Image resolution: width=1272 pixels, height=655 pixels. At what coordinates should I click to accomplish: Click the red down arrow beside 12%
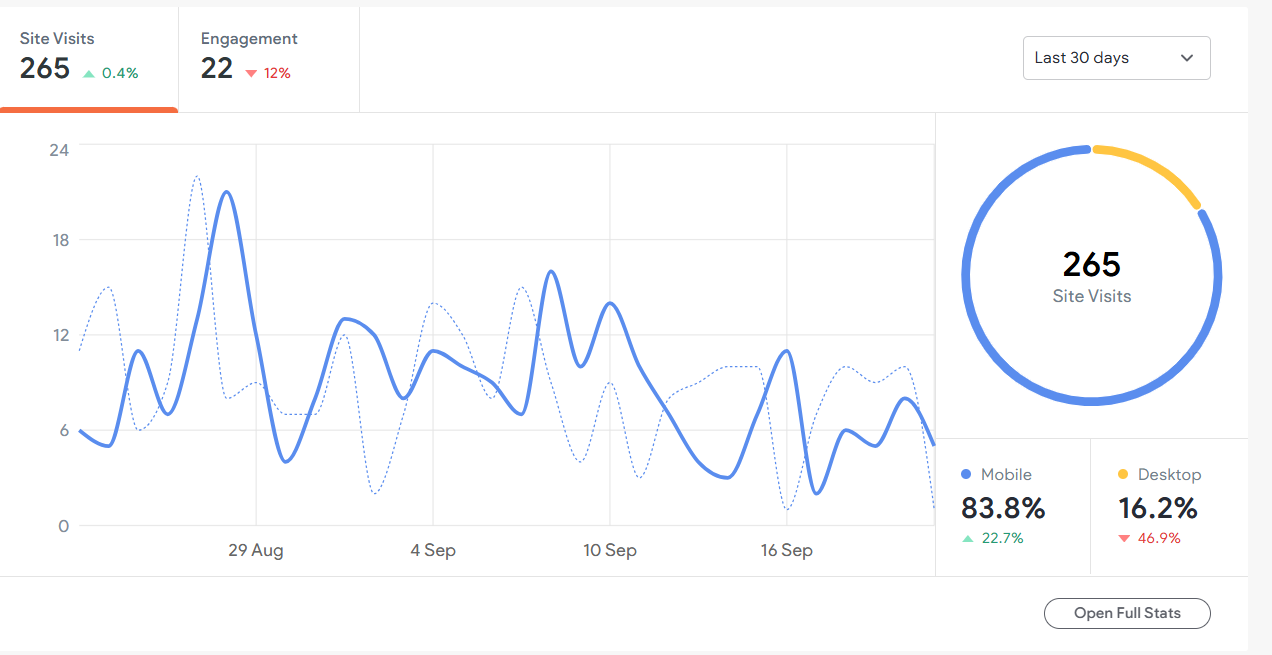(x=251, y=73)
